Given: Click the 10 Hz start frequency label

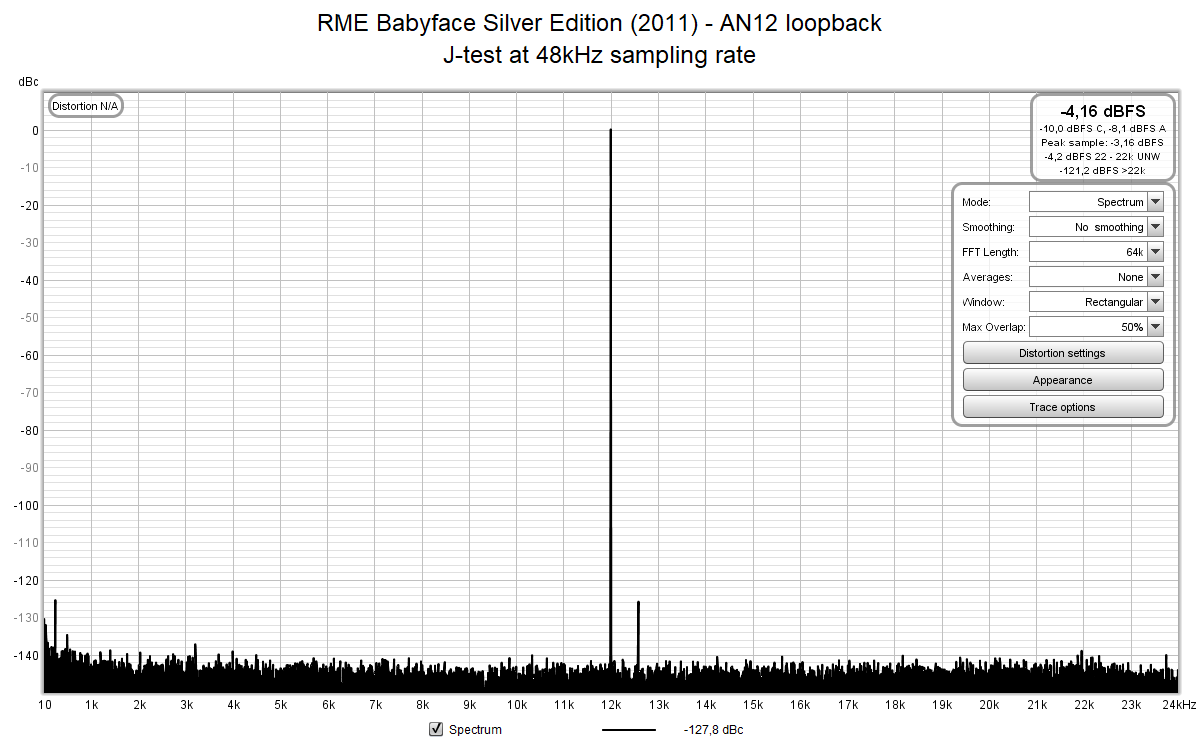Looking at the screenshot, I should [45, 705].
